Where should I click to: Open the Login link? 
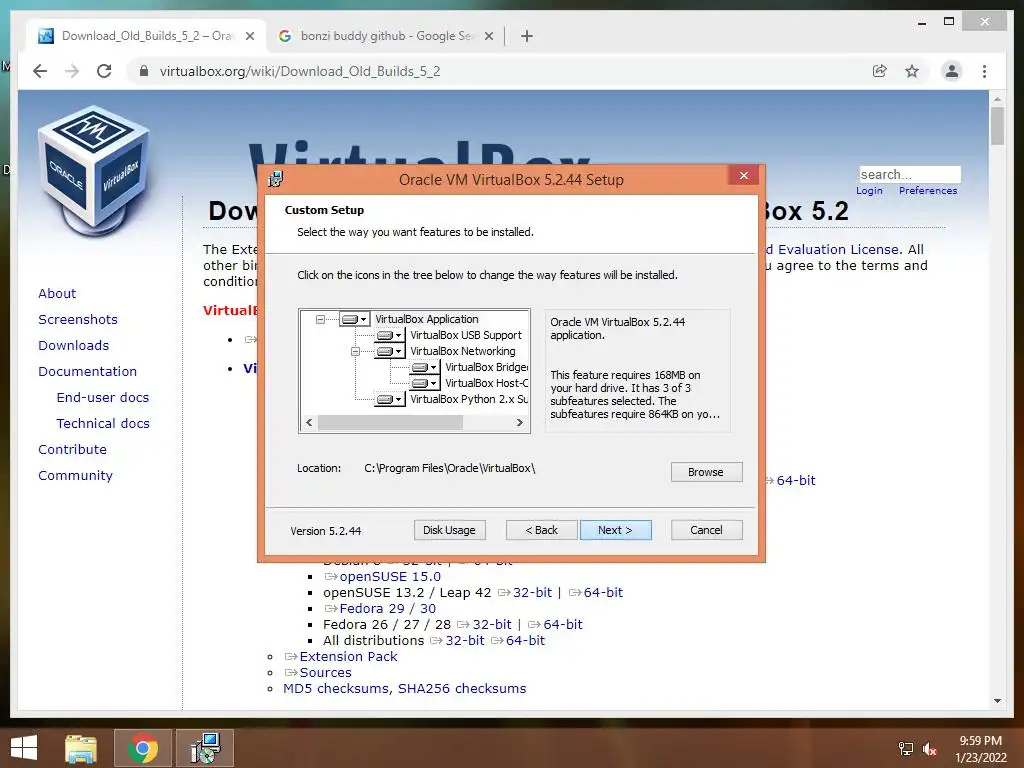pos(869,191)
